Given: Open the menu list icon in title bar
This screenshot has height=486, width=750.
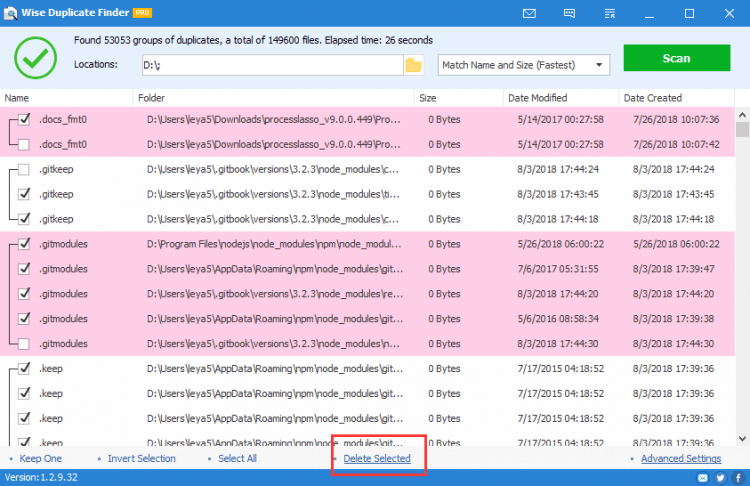Looking at the screenshot, I should pos(609,13).
